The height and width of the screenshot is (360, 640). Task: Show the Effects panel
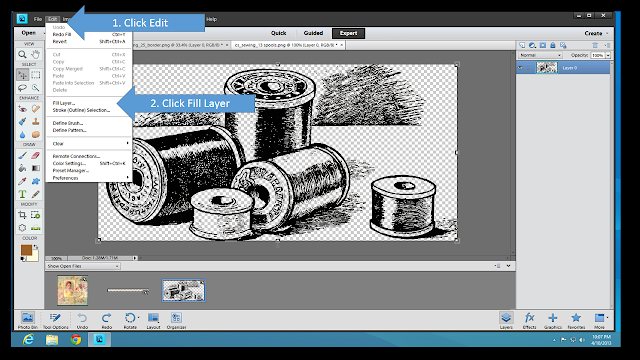(529, 320)
